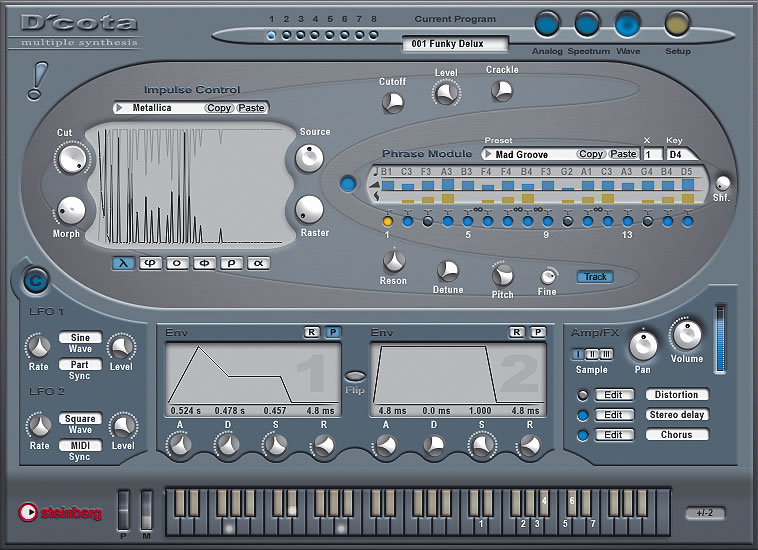The image size is (758, 550).
Task: Toggle the Distortion effect LED
Action: pyautogui.click(x=583, y=395)
